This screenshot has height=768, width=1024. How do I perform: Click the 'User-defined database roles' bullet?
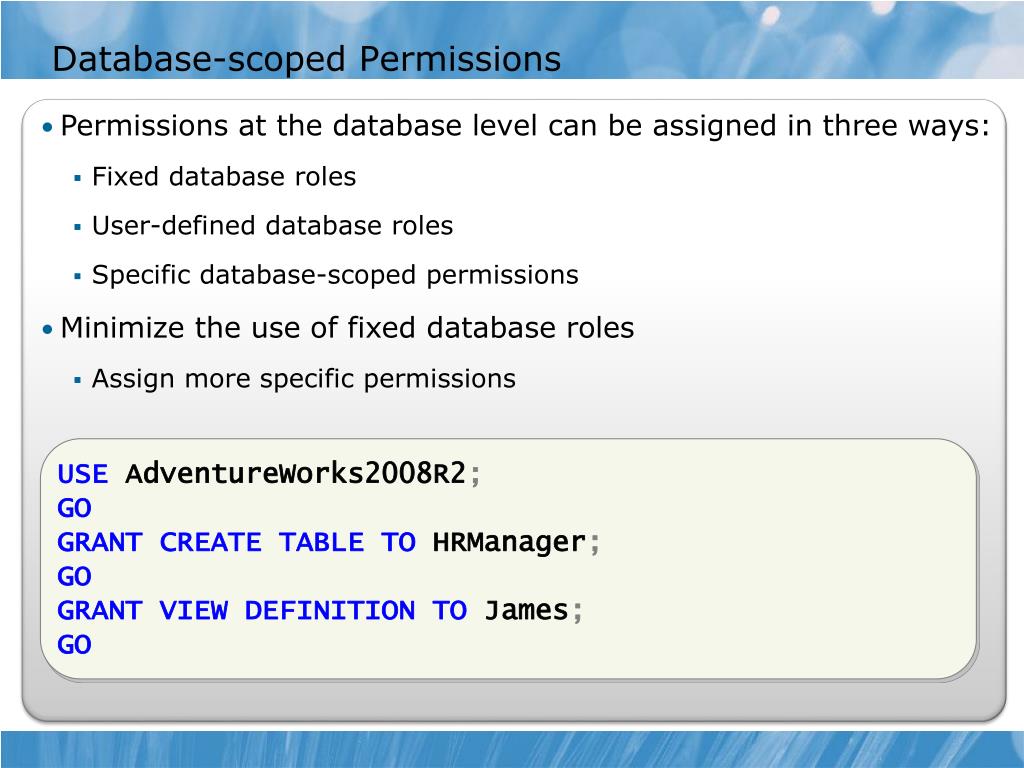272,226
